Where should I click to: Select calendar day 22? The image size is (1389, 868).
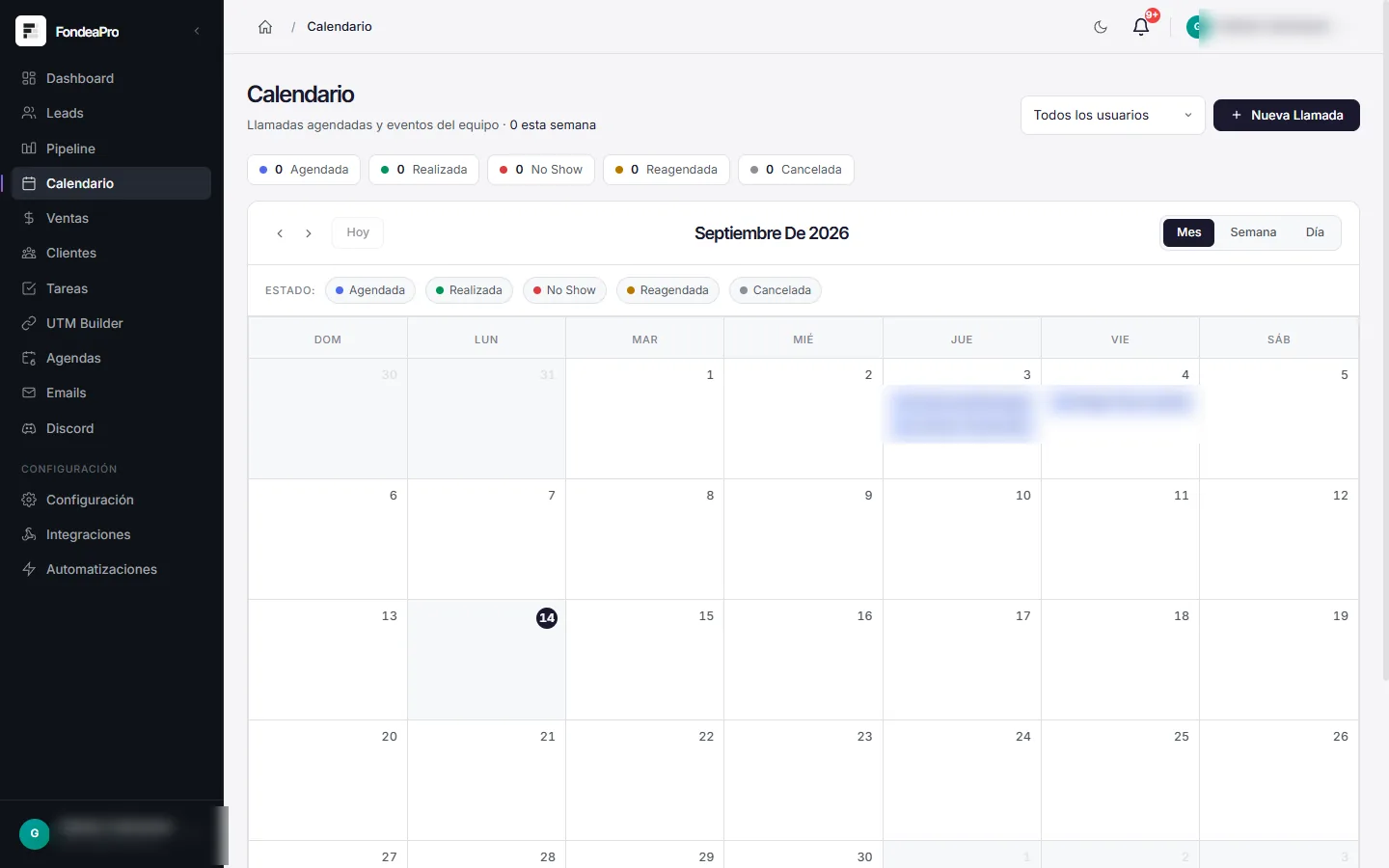[x=644, y=780]
